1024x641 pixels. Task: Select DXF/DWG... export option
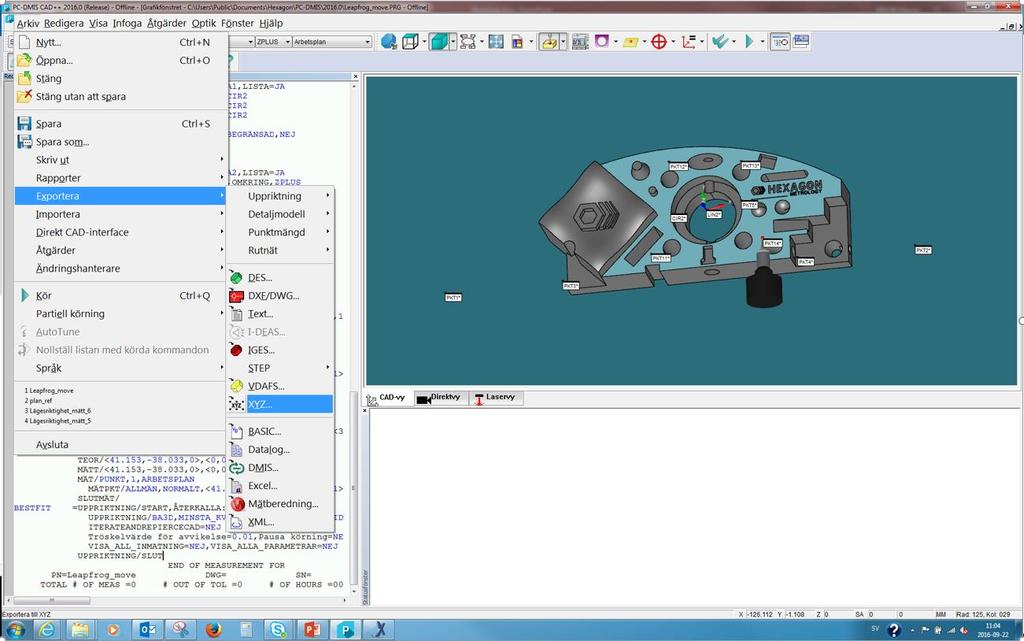tap(281, 296)
